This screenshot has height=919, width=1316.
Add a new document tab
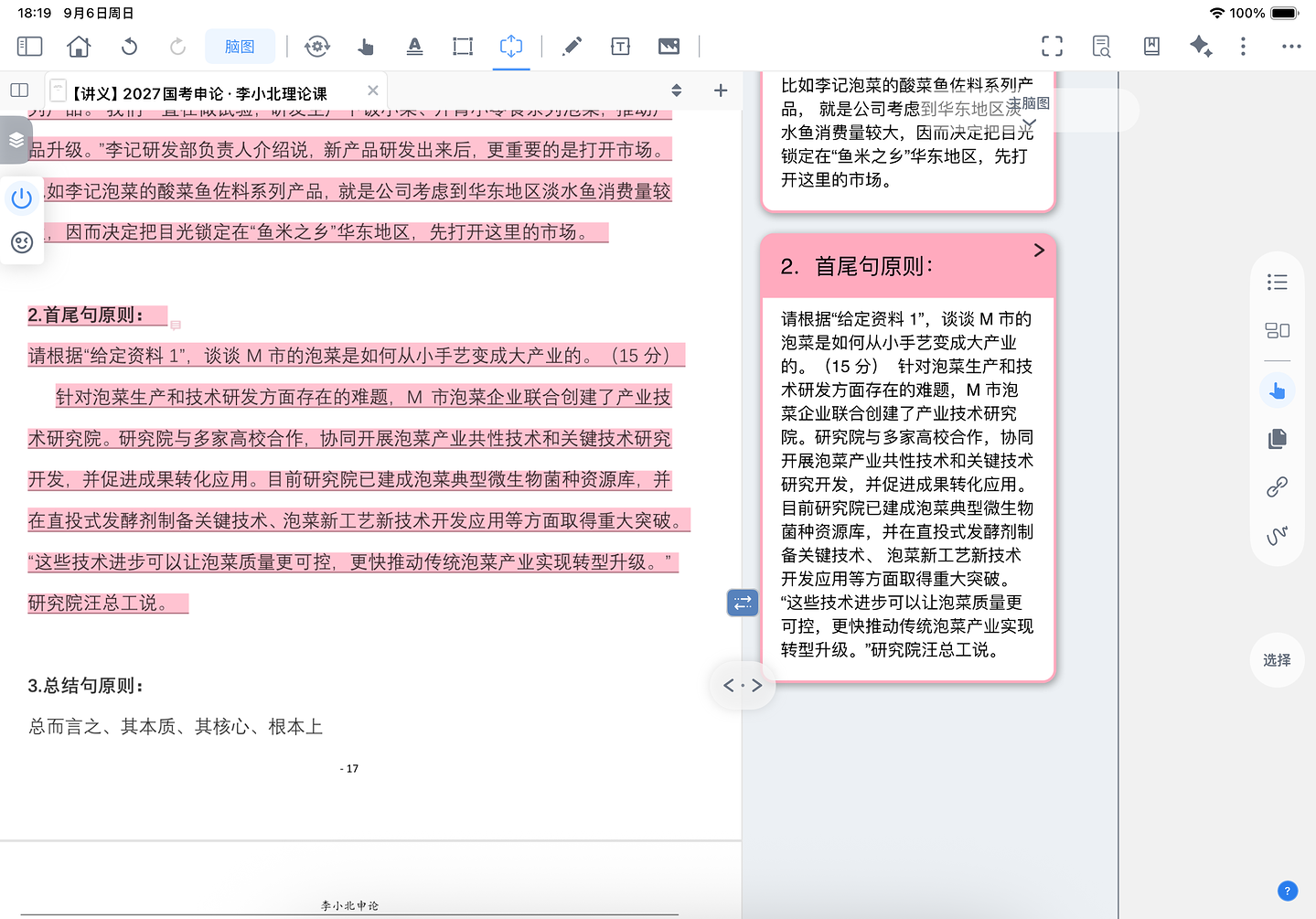[721, 90]
